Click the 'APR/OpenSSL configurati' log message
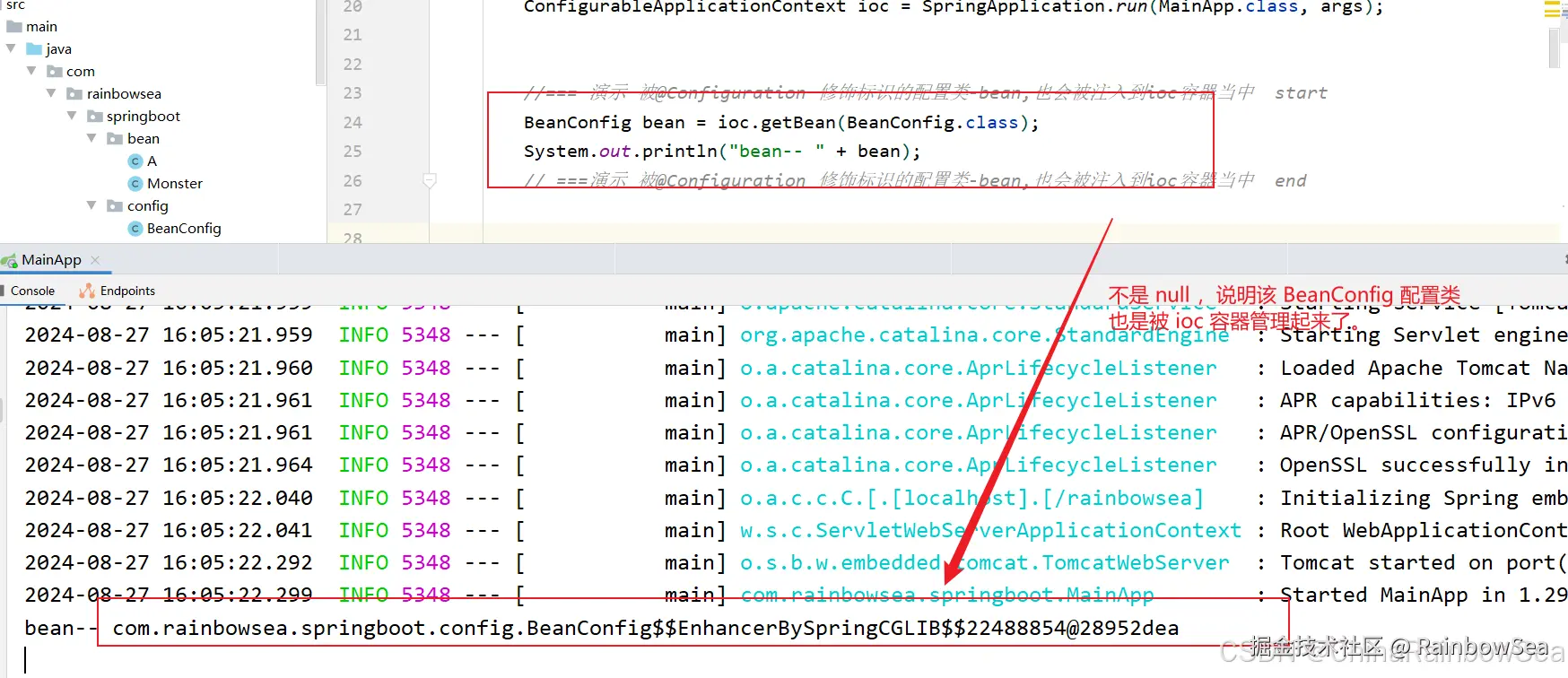The image size is (1568, 678). [1424, 433]
